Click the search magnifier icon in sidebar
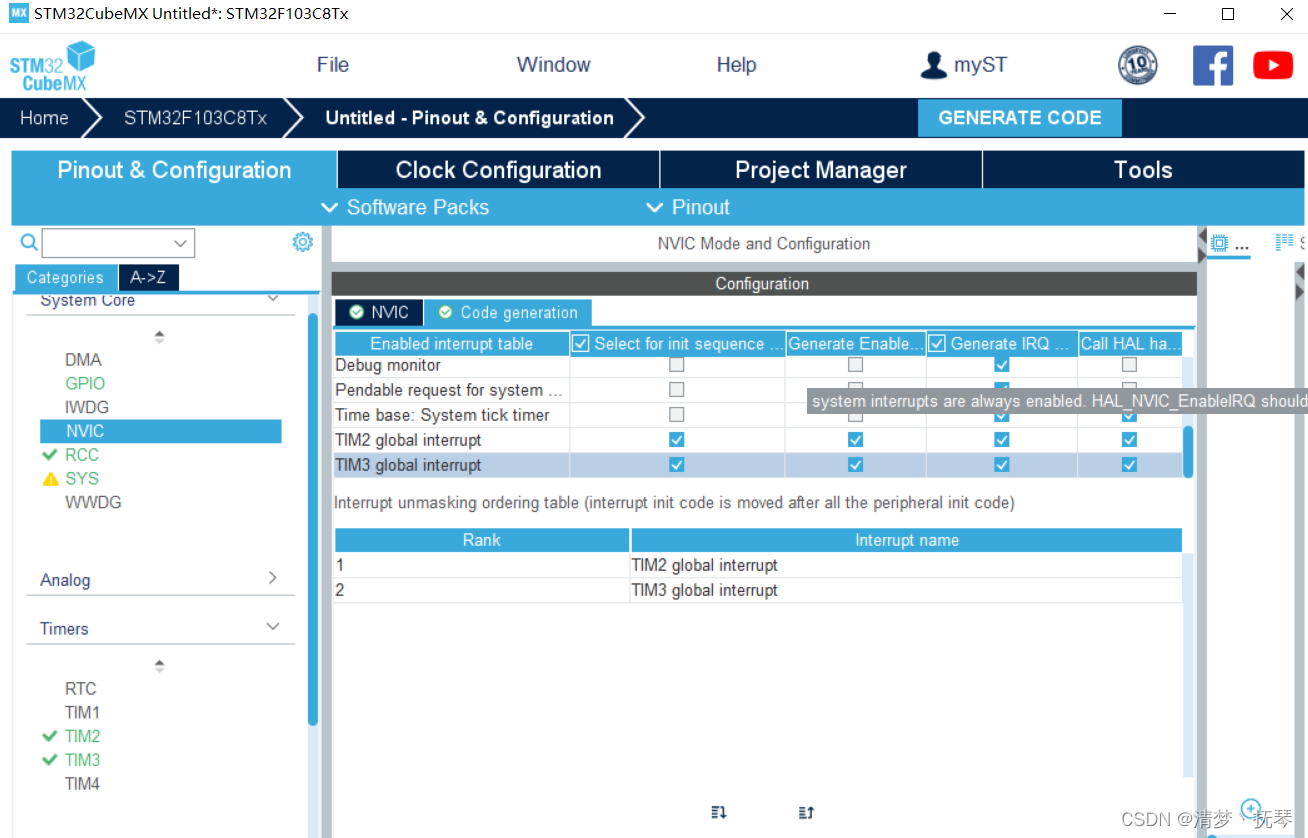 (29, 242)
